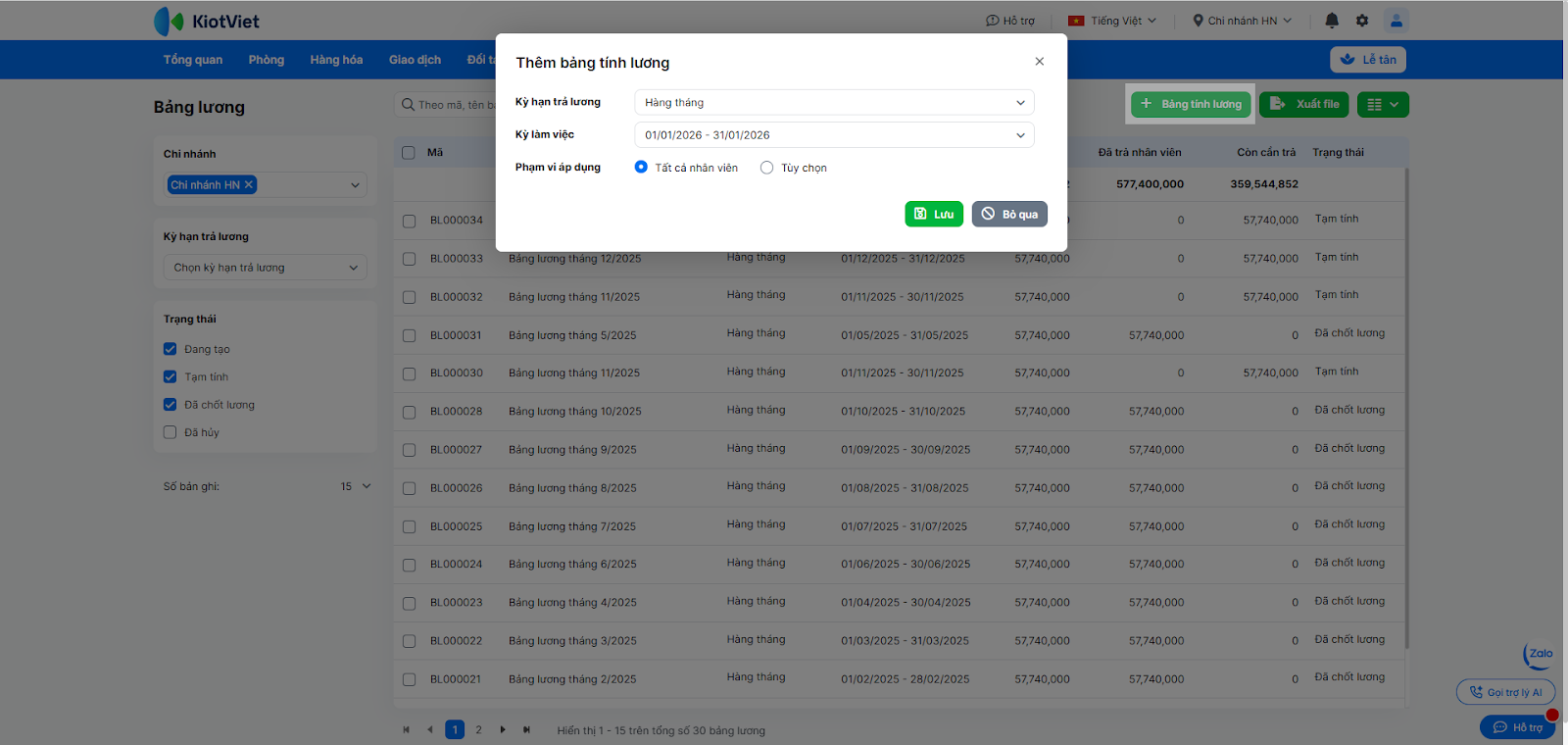Click Bảng lương tháng 7/2025 row name
Screen dimensions: 1568x745
572,526
